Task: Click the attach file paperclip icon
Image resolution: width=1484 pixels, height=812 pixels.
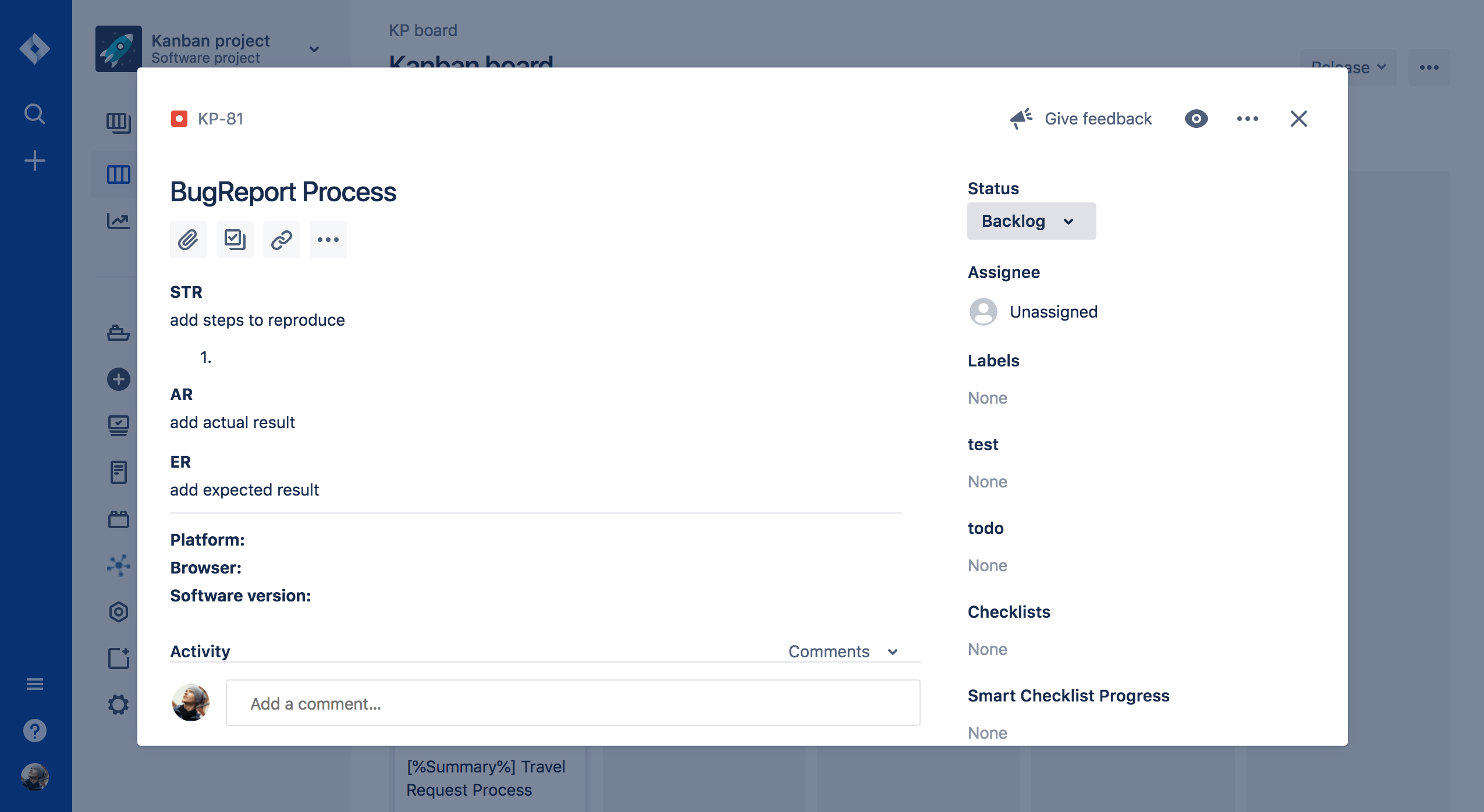Action: (188, 240)
